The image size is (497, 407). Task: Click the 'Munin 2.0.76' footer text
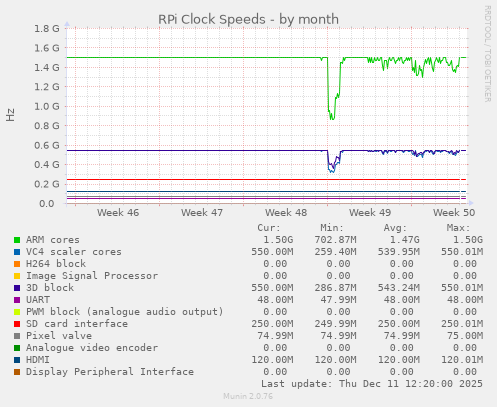click(x=248, y=396)
